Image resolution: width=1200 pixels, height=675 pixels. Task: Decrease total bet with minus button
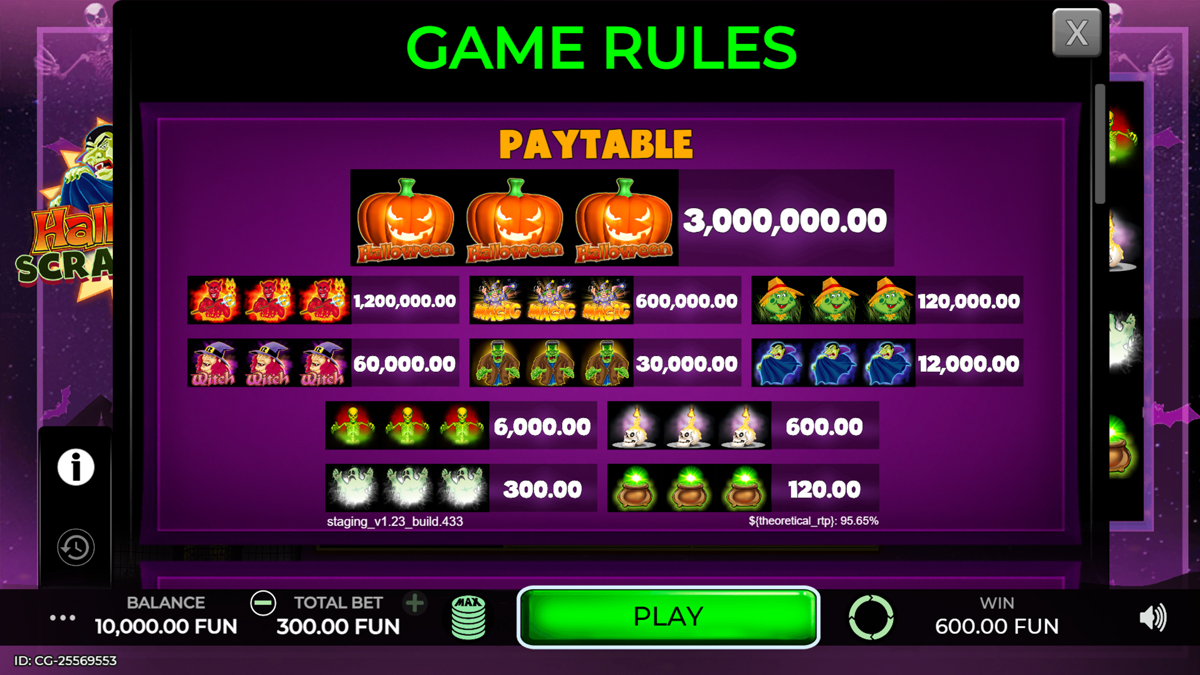(263, 603)
